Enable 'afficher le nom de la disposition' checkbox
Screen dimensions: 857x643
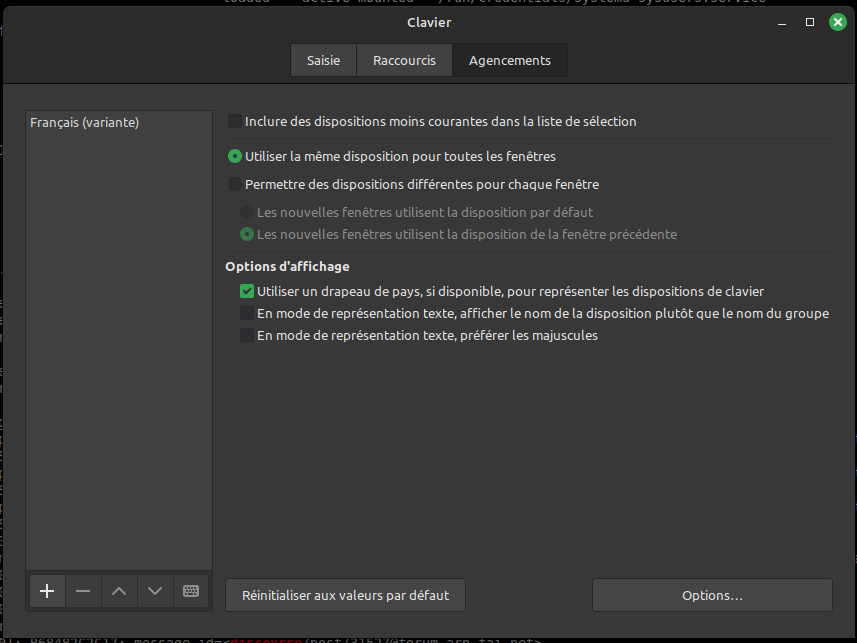[x=247, y=313]
